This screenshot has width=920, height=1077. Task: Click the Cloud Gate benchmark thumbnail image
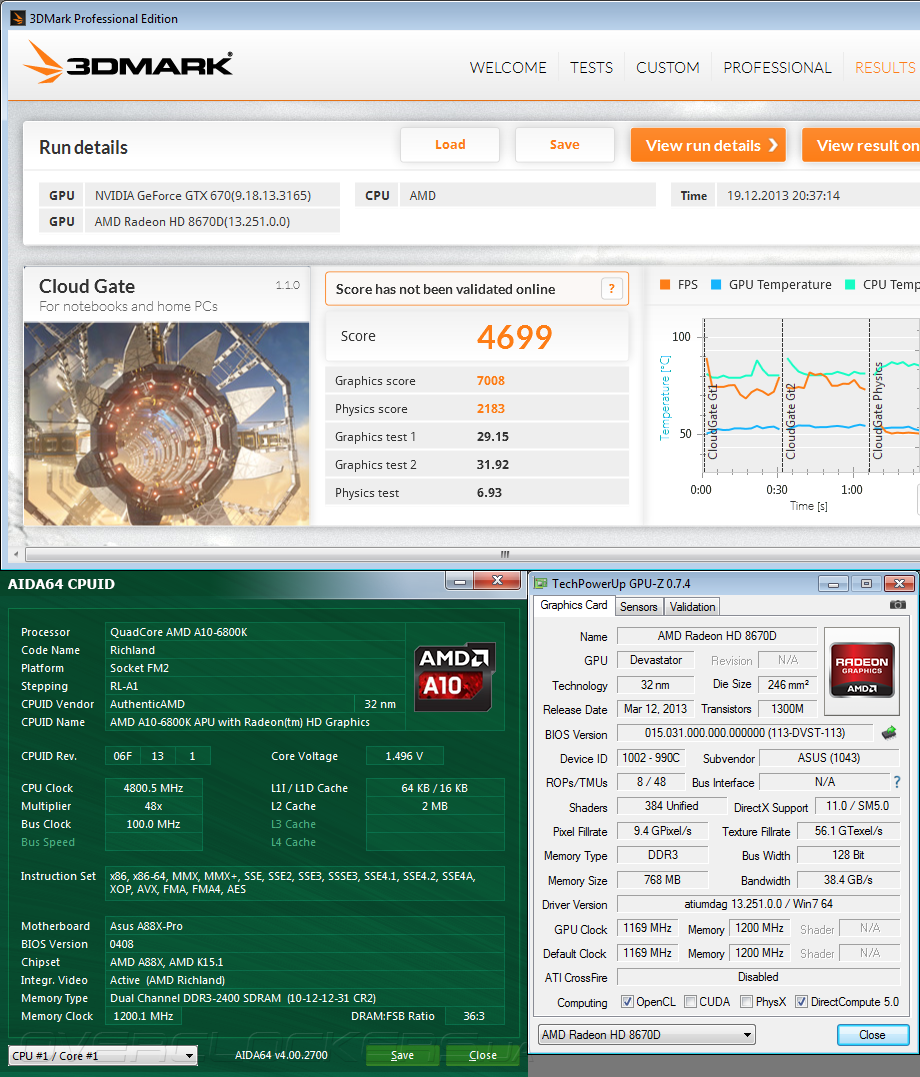(x=166, y=424)
